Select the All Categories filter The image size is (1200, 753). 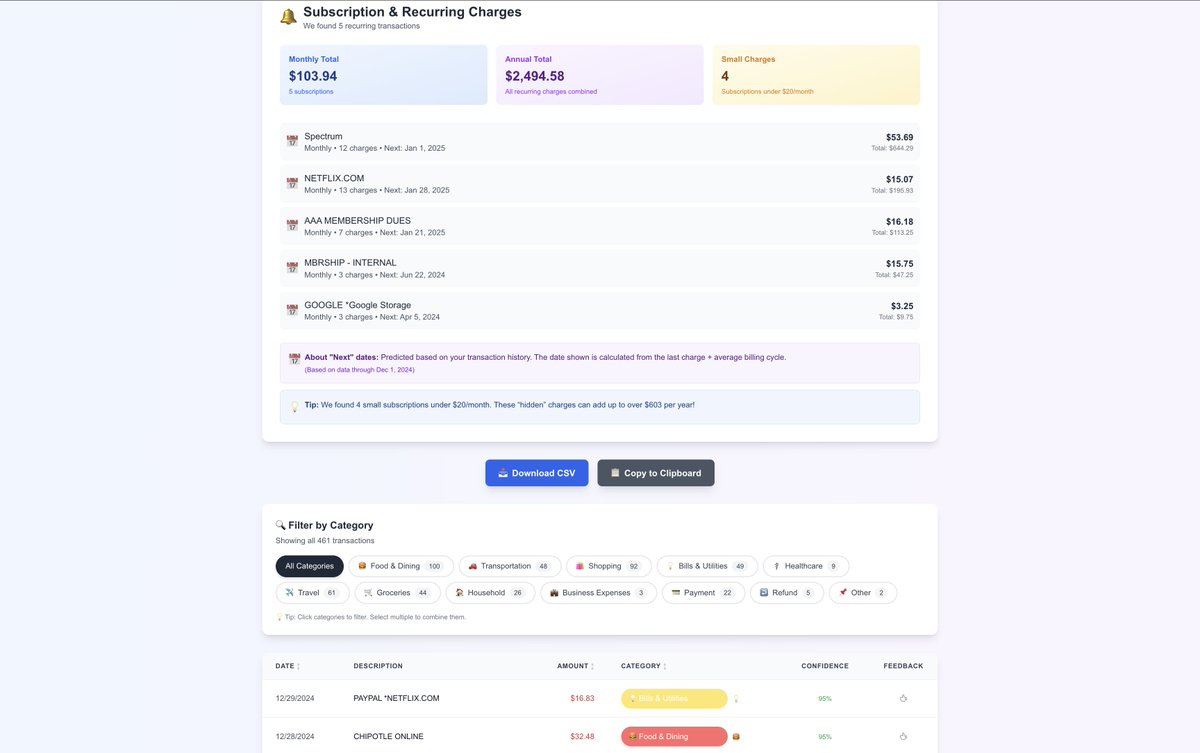310,566
